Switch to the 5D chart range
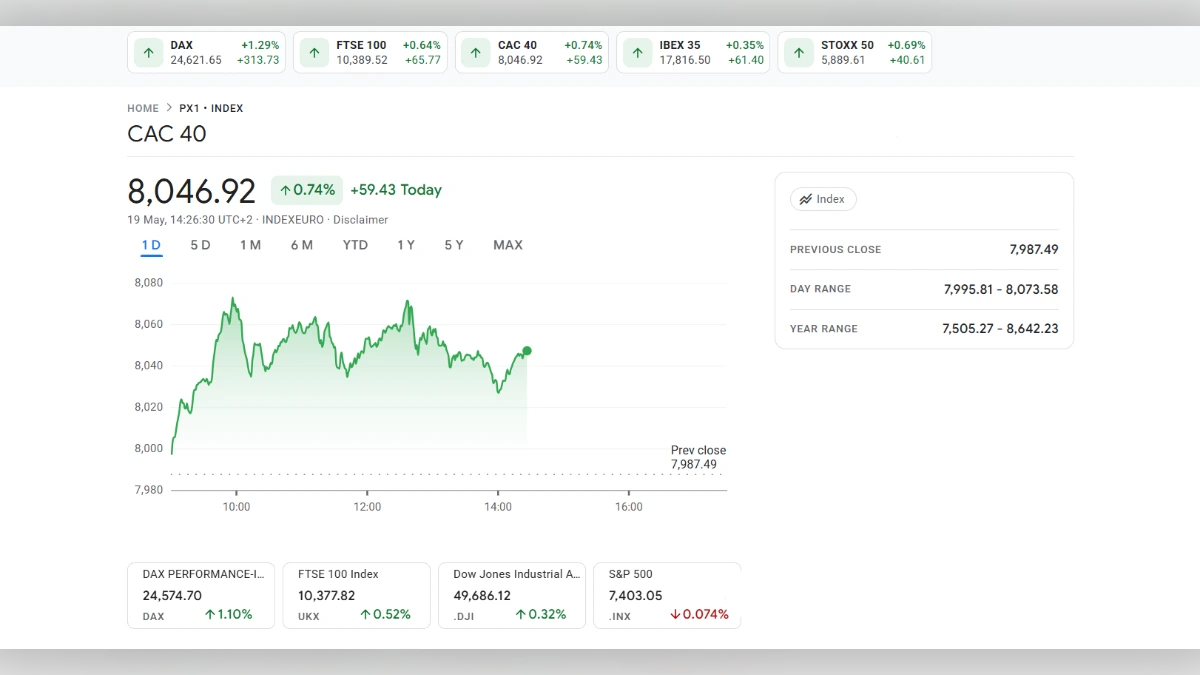Screen dimensions: 1200x675 coord(200,245)
